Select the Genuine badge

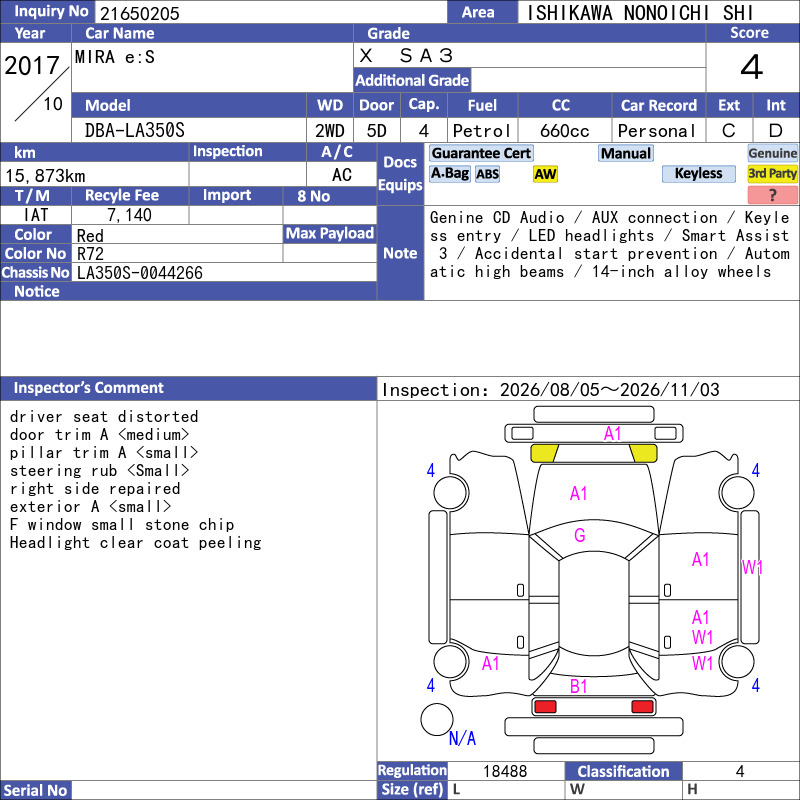point(772,153)
